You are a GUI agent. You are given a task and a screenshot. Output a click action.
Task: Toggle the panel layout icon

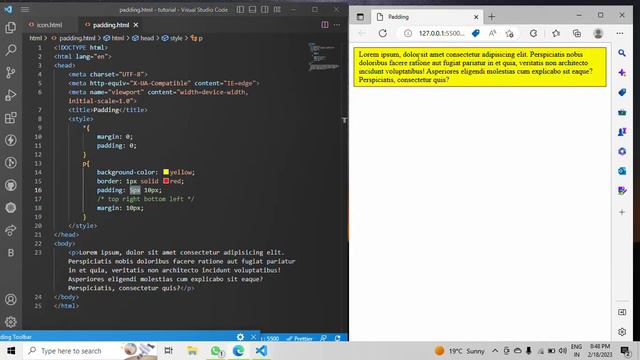pos(253,9)
